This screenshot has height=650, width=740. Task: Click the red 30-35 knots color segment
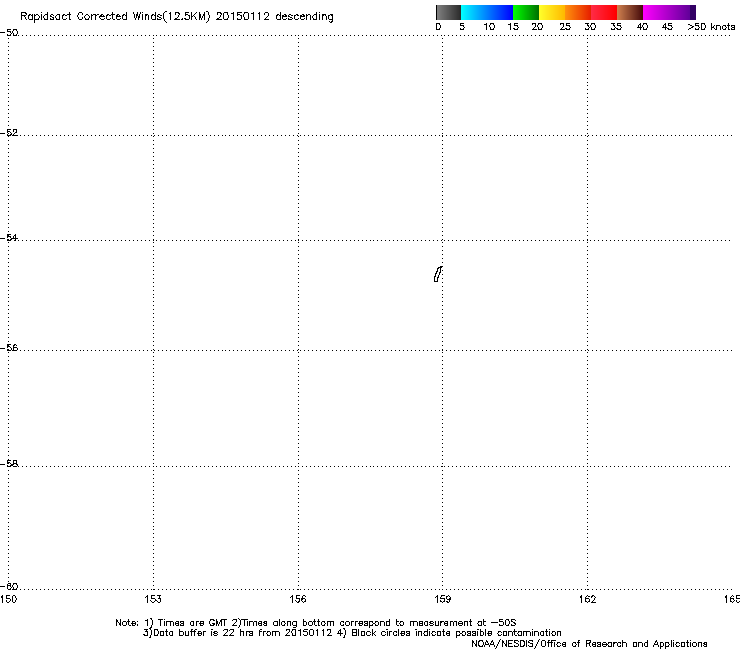click(604, 12)
